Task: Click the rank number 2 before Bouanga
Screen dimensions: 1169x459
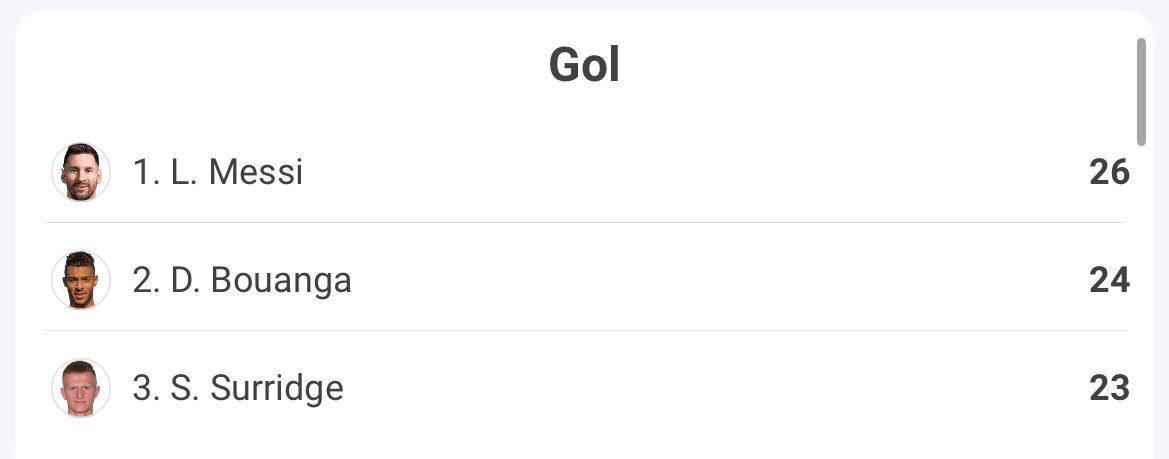Action: tap(145, 280)
